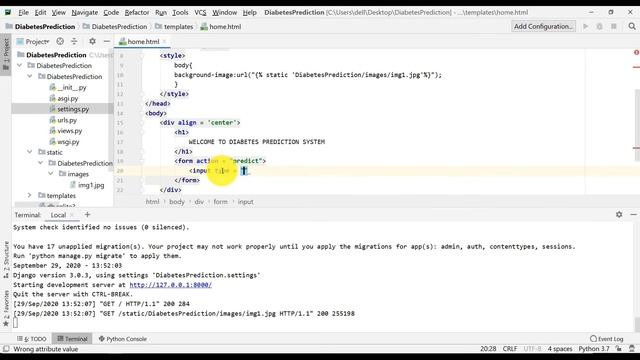Collapse inner DiabetesPrediction package folder
The width and height of the screenshot is (640, 360).
pos(30,76)
